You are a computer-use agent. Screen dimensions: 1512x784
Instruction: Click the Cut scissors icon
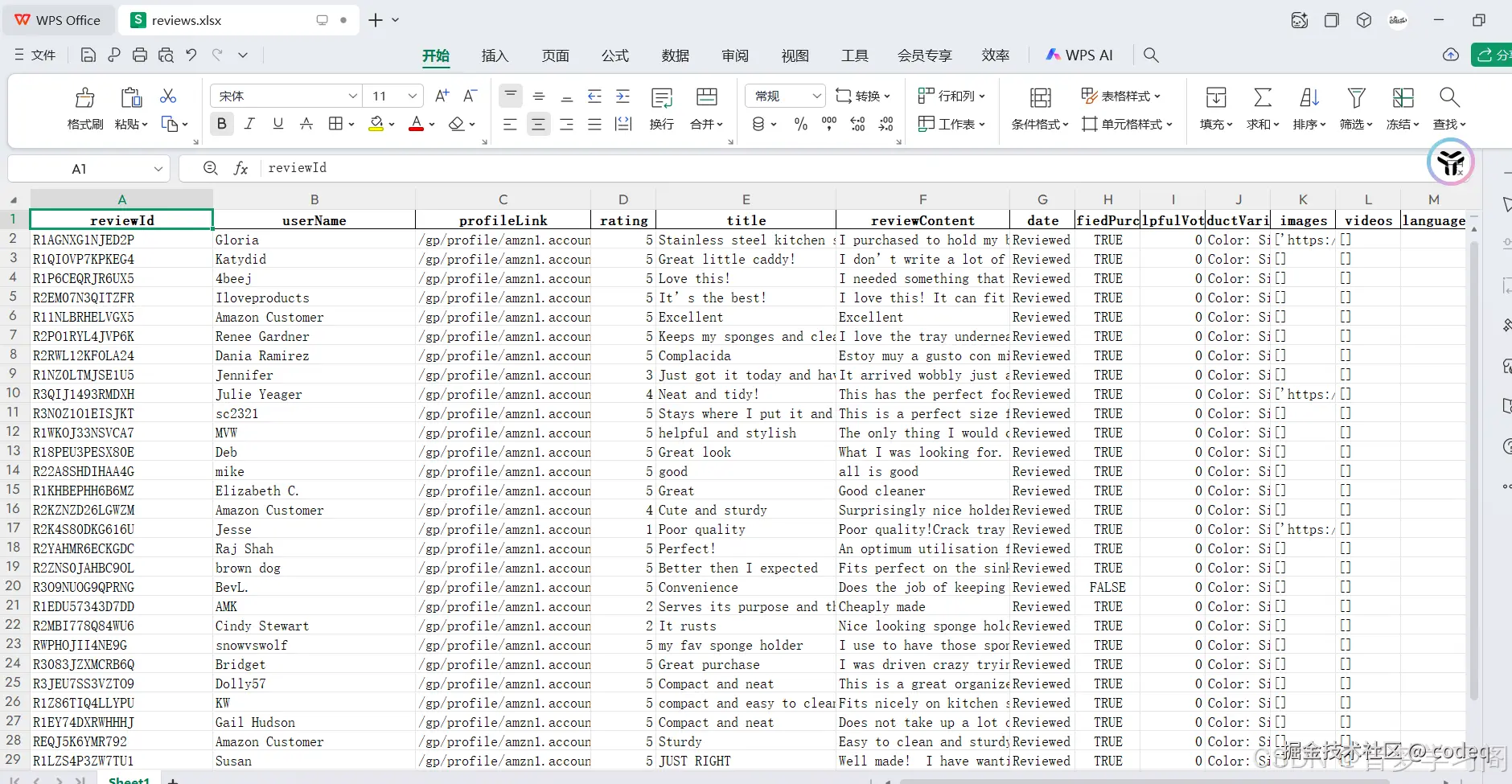[168, 96]
